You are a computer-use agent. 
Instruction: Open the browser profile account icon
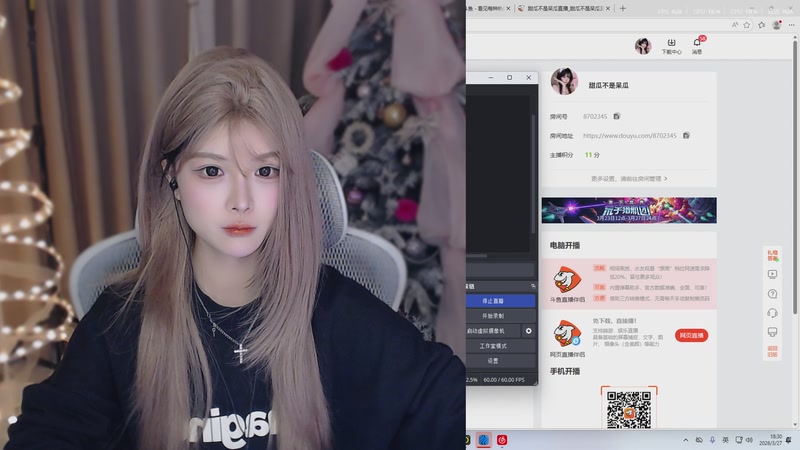777,24
